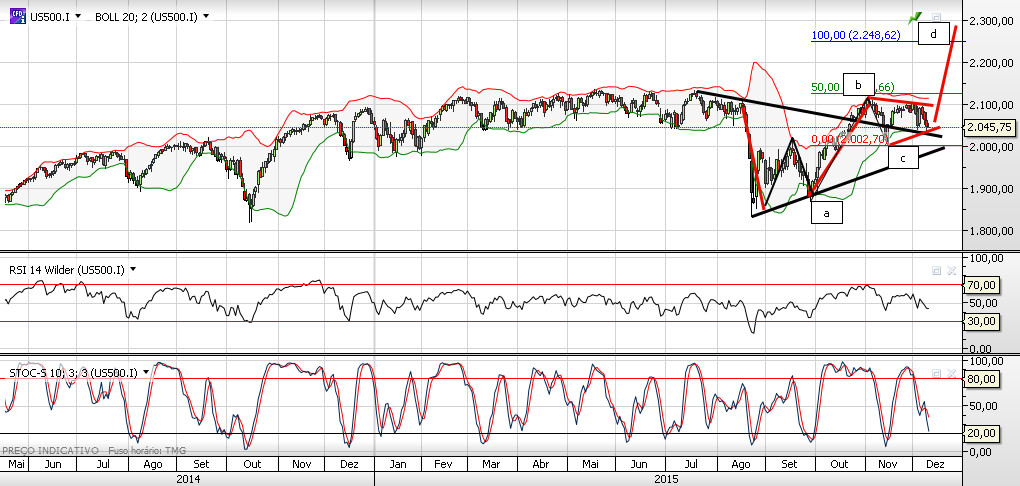
Task: Select the 'a' wave label box
Action: point(826,213)
